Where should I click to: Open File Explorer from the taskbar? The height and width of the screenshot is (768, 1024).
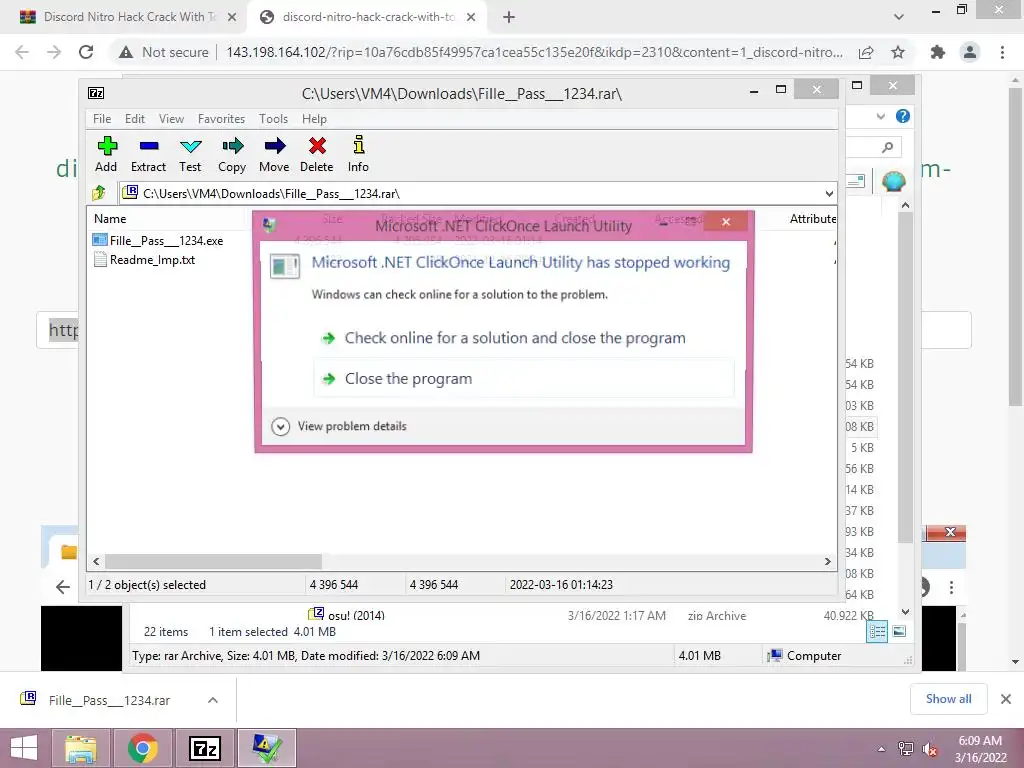[x=81, y=748]
